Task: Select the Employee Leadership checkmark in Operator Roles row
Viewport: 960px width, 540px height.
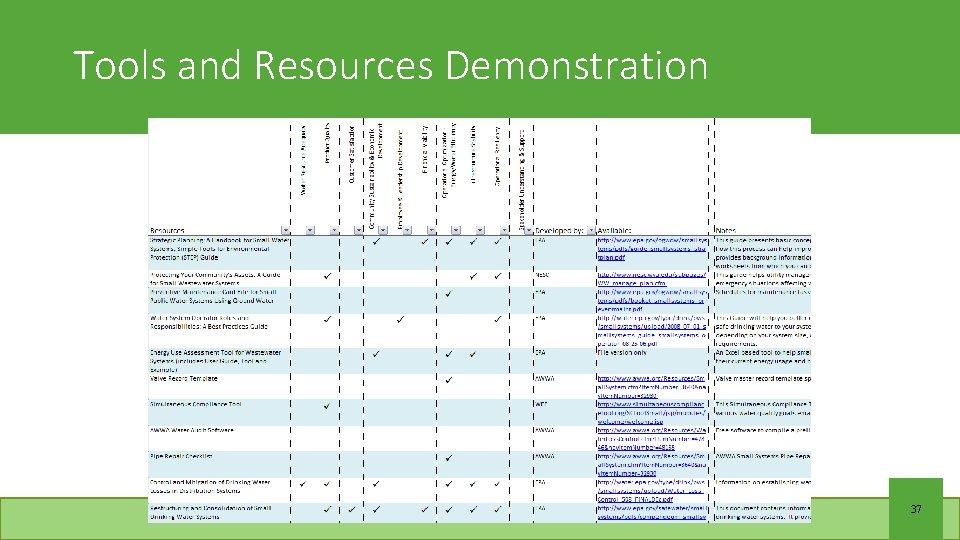Action: click(400, 320)
